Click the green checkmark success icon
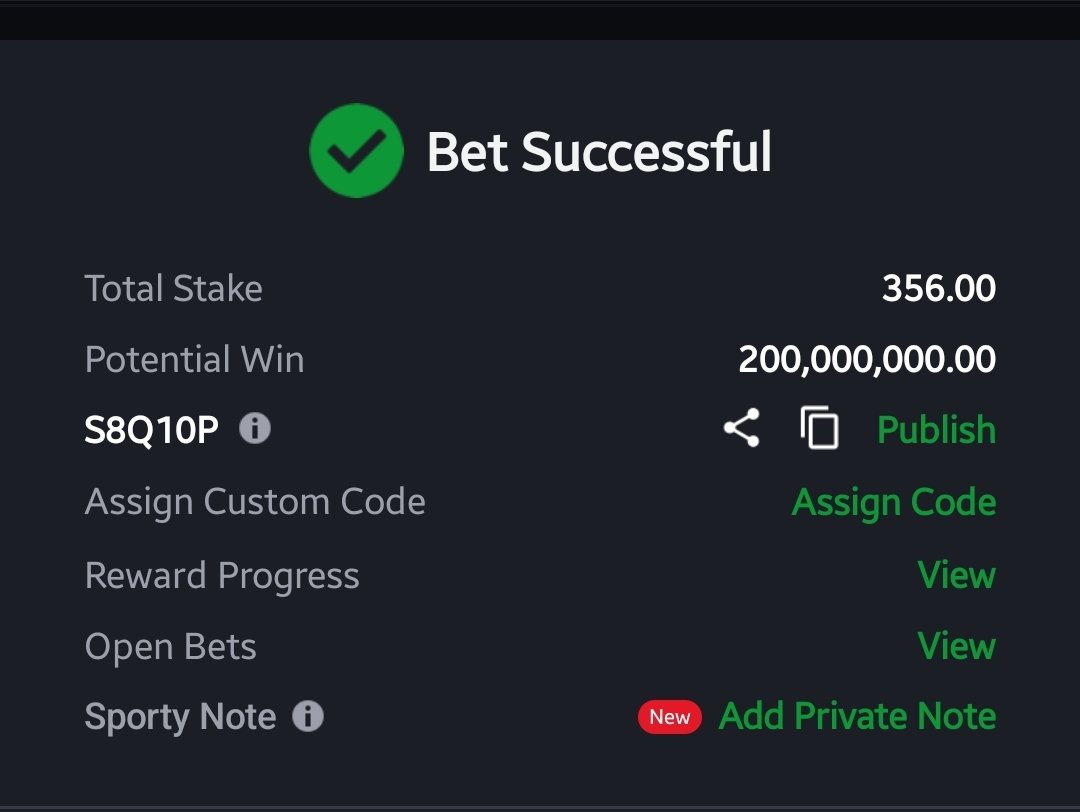The height and width of the screenshot is (812, 1080). (356, 151)
